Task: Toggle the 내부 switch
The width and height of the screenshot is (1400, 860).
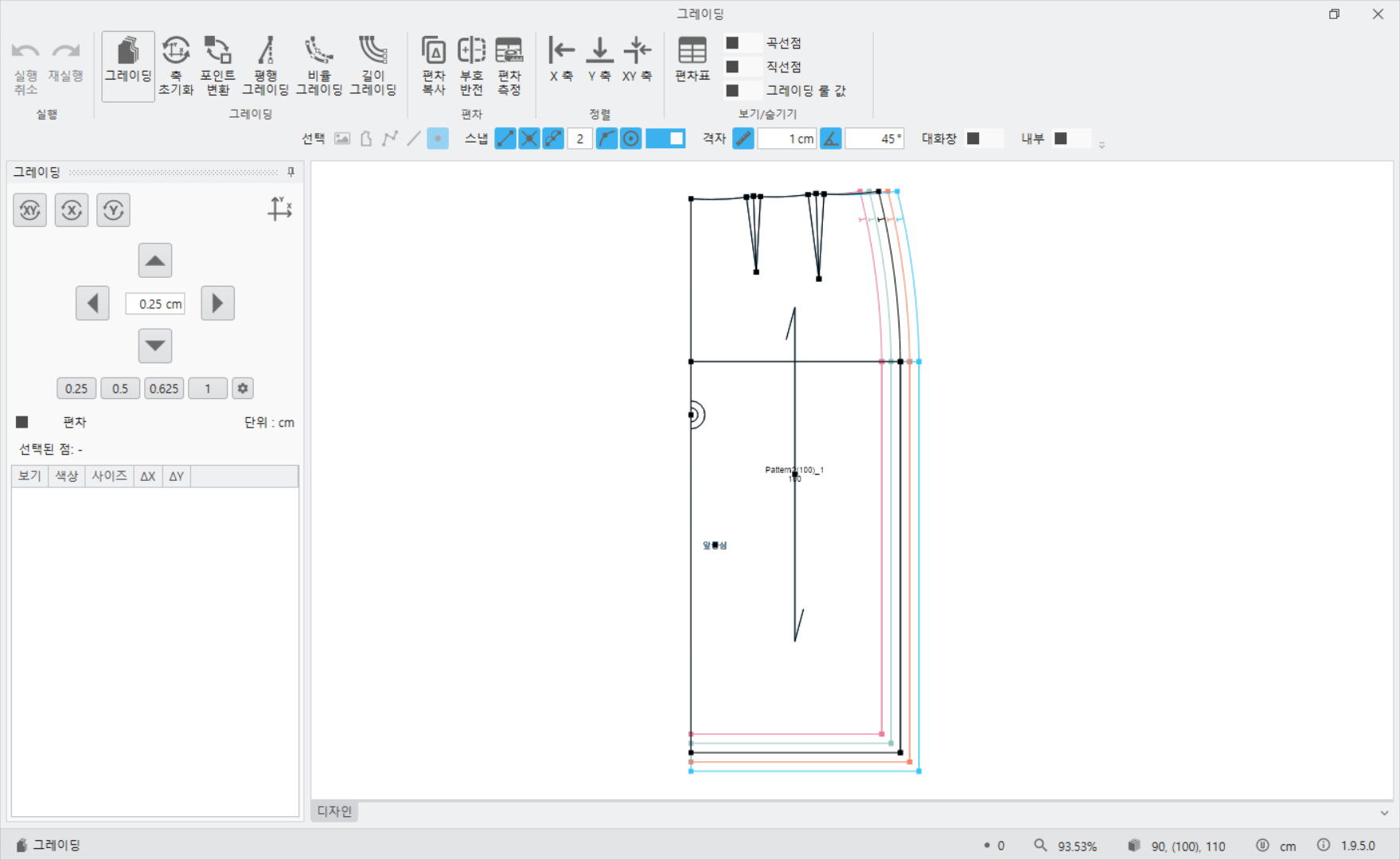Action: [x=1071, y=139]
